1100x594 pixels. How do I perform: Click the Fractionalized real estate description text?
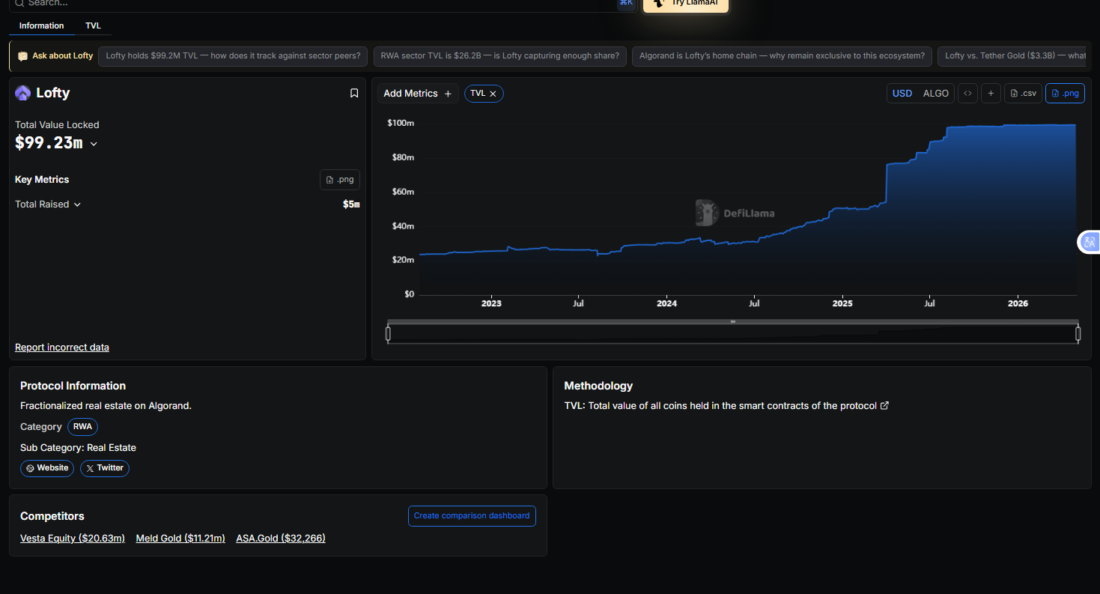click(x=106, y=405)
